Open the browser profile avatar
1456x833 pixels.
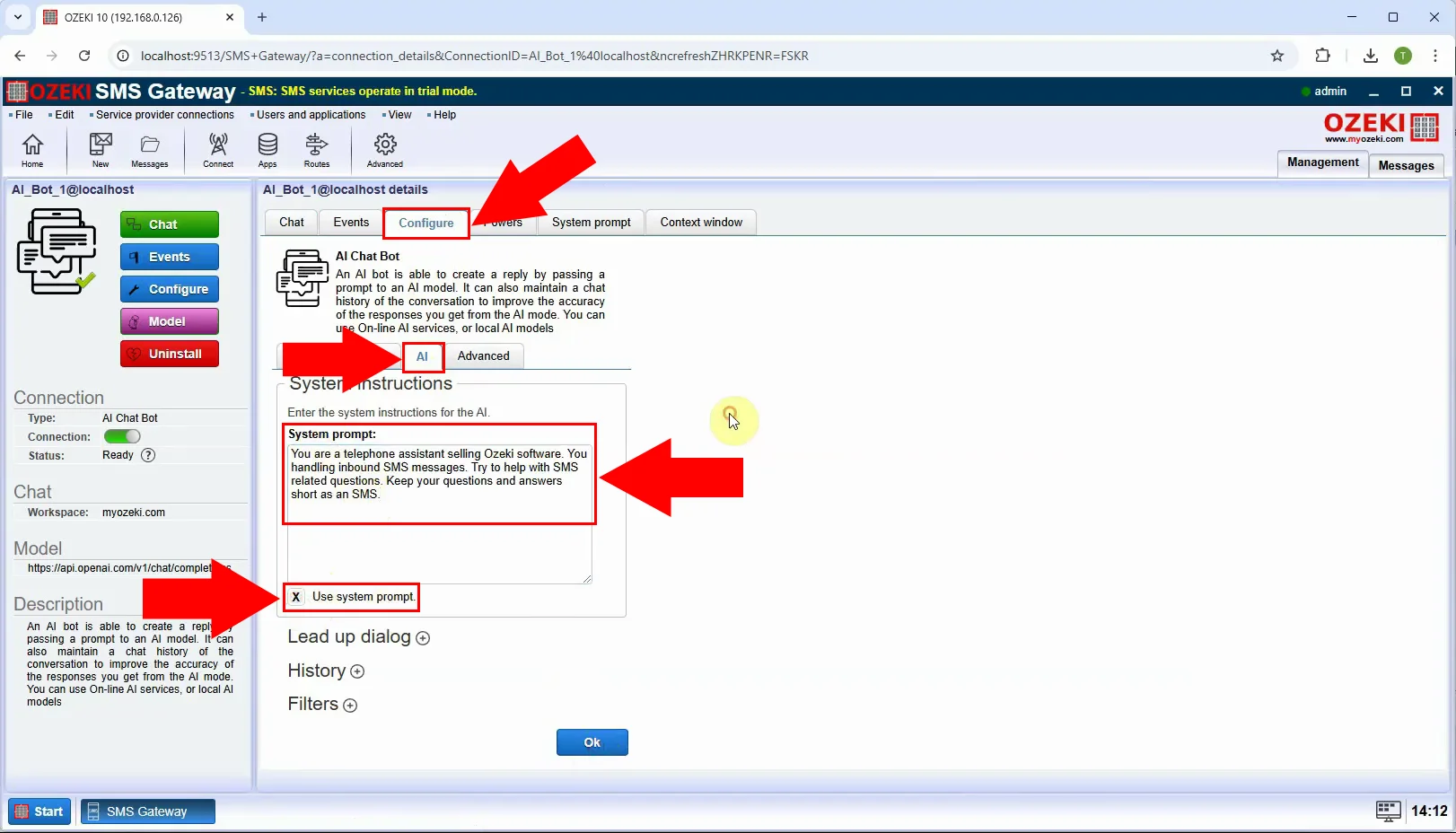point(1403,56)
